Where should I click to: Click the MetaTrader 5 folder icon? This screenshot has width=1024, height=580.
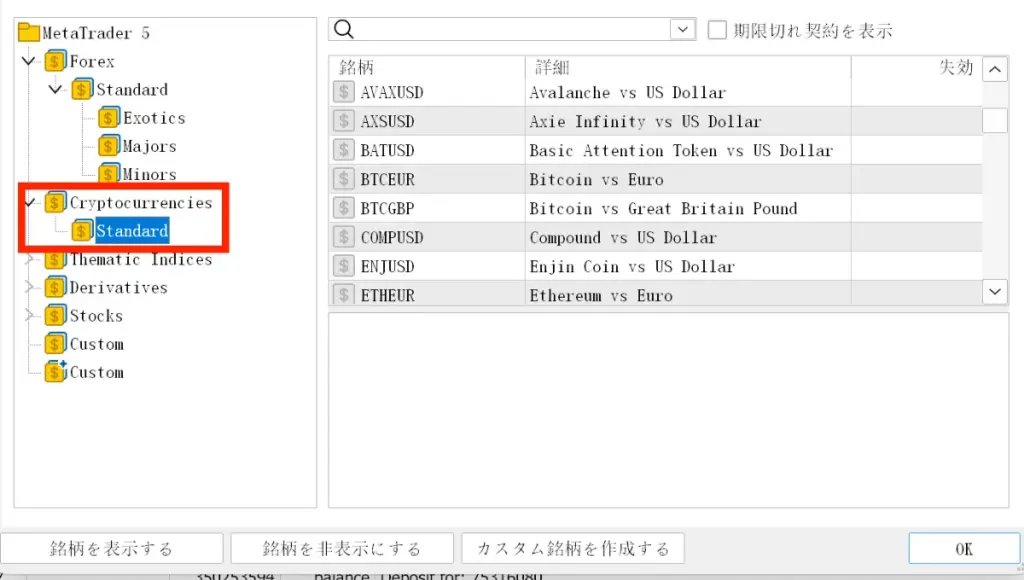[x=27, y=32]
